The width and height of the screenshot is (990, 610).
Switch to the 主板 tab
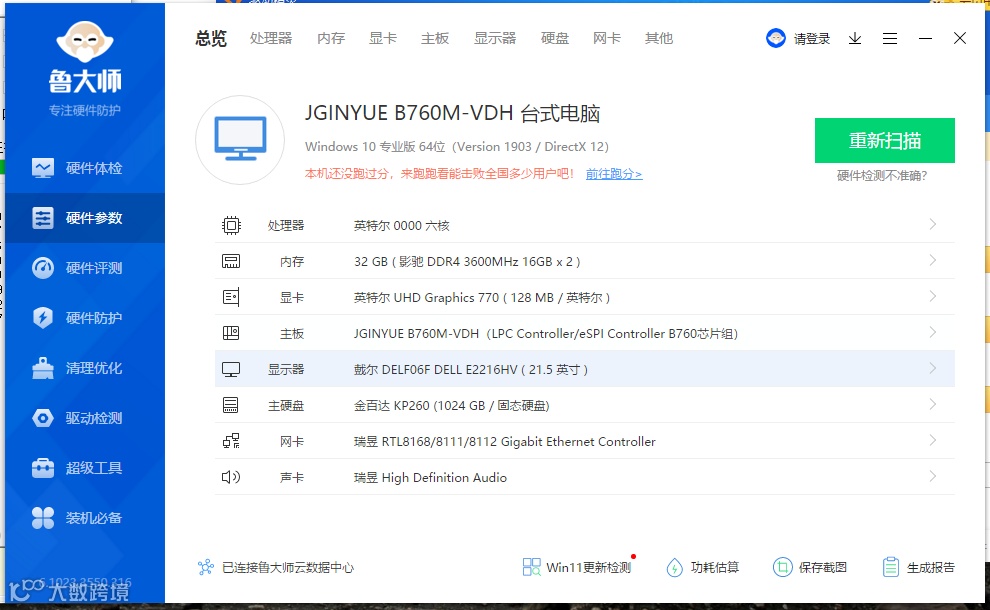[435, 39]
